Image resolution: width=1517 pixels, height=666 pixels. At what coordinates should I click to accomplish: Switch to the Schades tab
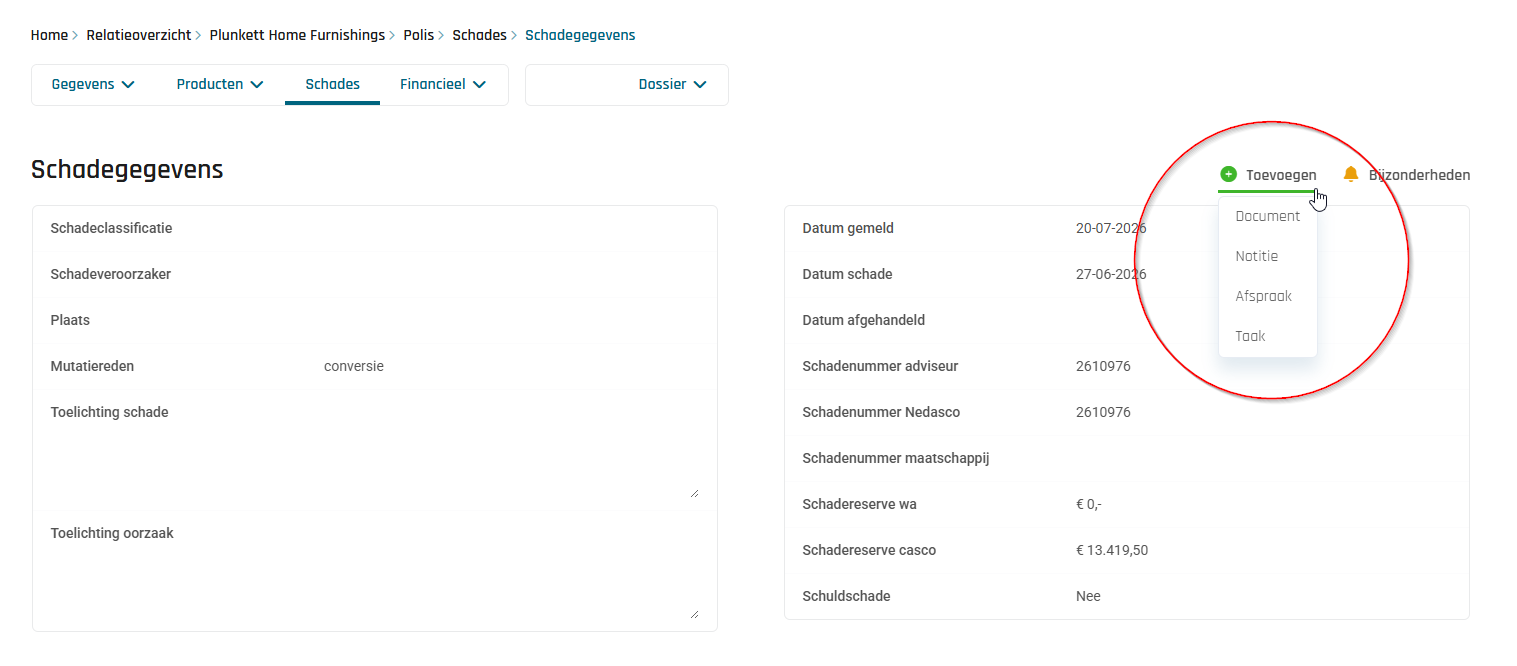point(332,84)
